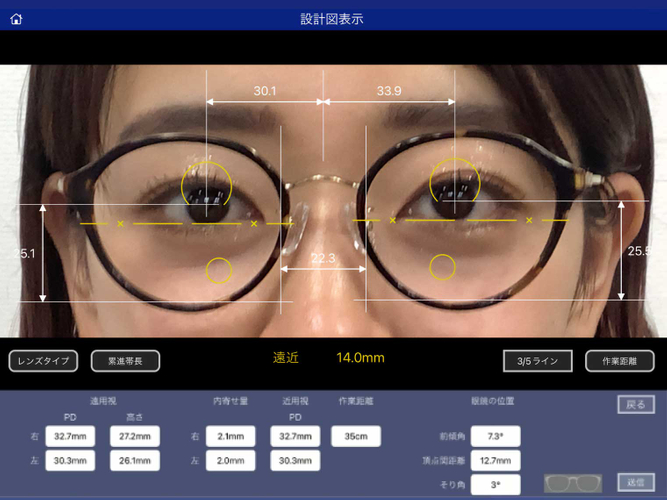The height and width of the screenshot is (500, 667).
Task: Click the 遠用視 section heading
Action: [x=103, y=401]
